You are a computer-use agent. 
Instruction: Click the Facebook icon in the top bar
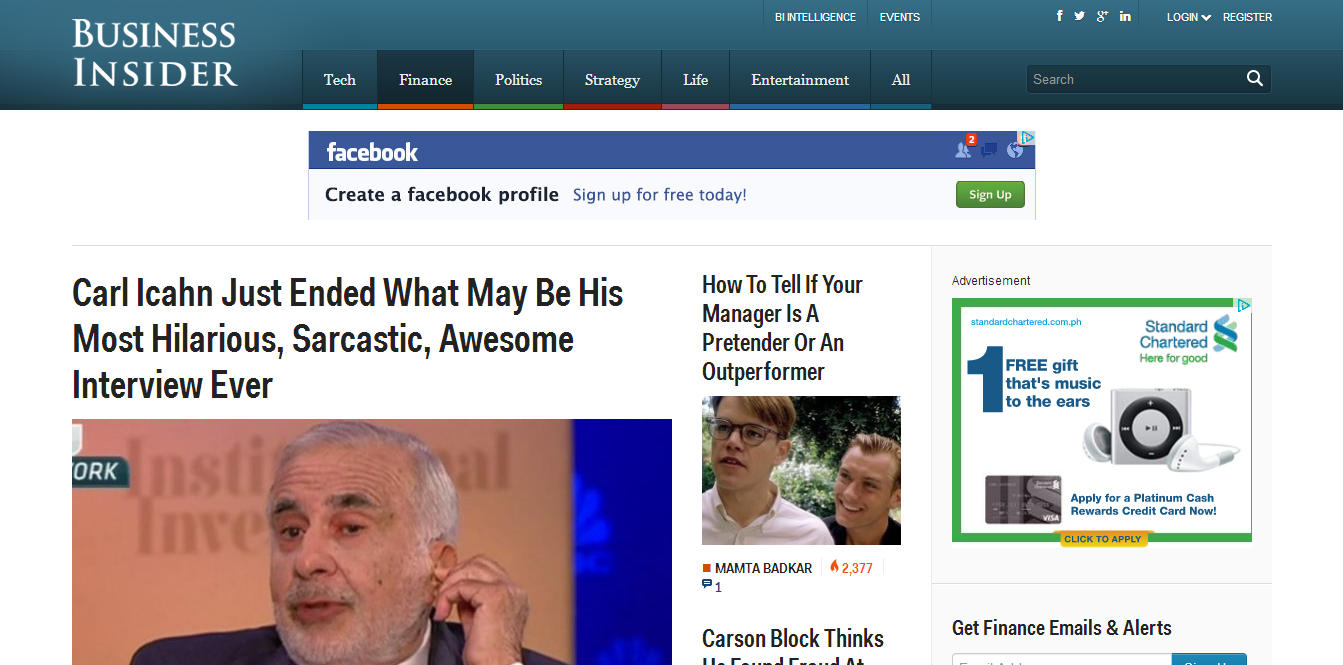pos(1059,15)
